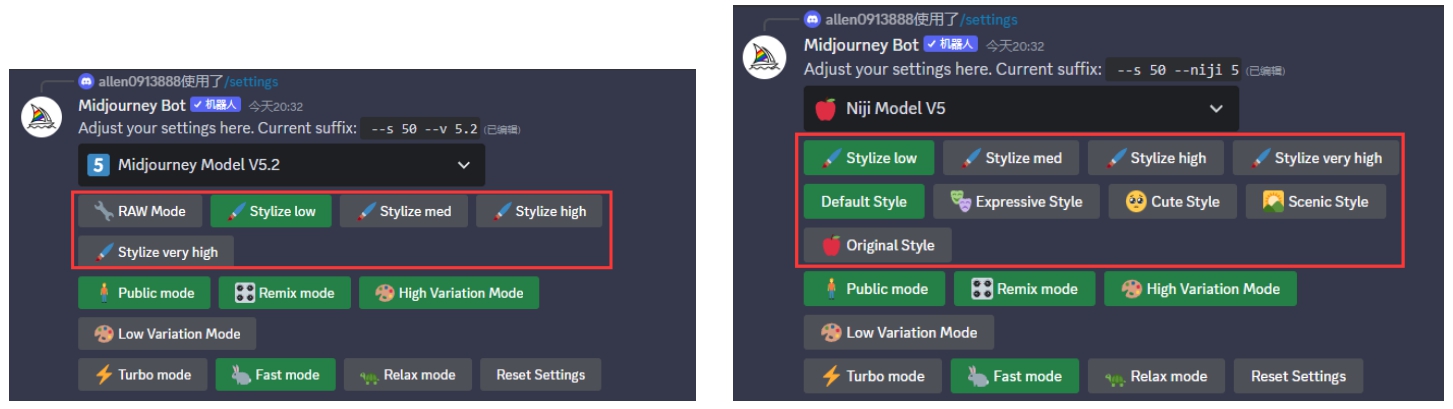
Task: Choose Default Style in Niji panel
Action: pyautogui.click(x=864, y=202)
